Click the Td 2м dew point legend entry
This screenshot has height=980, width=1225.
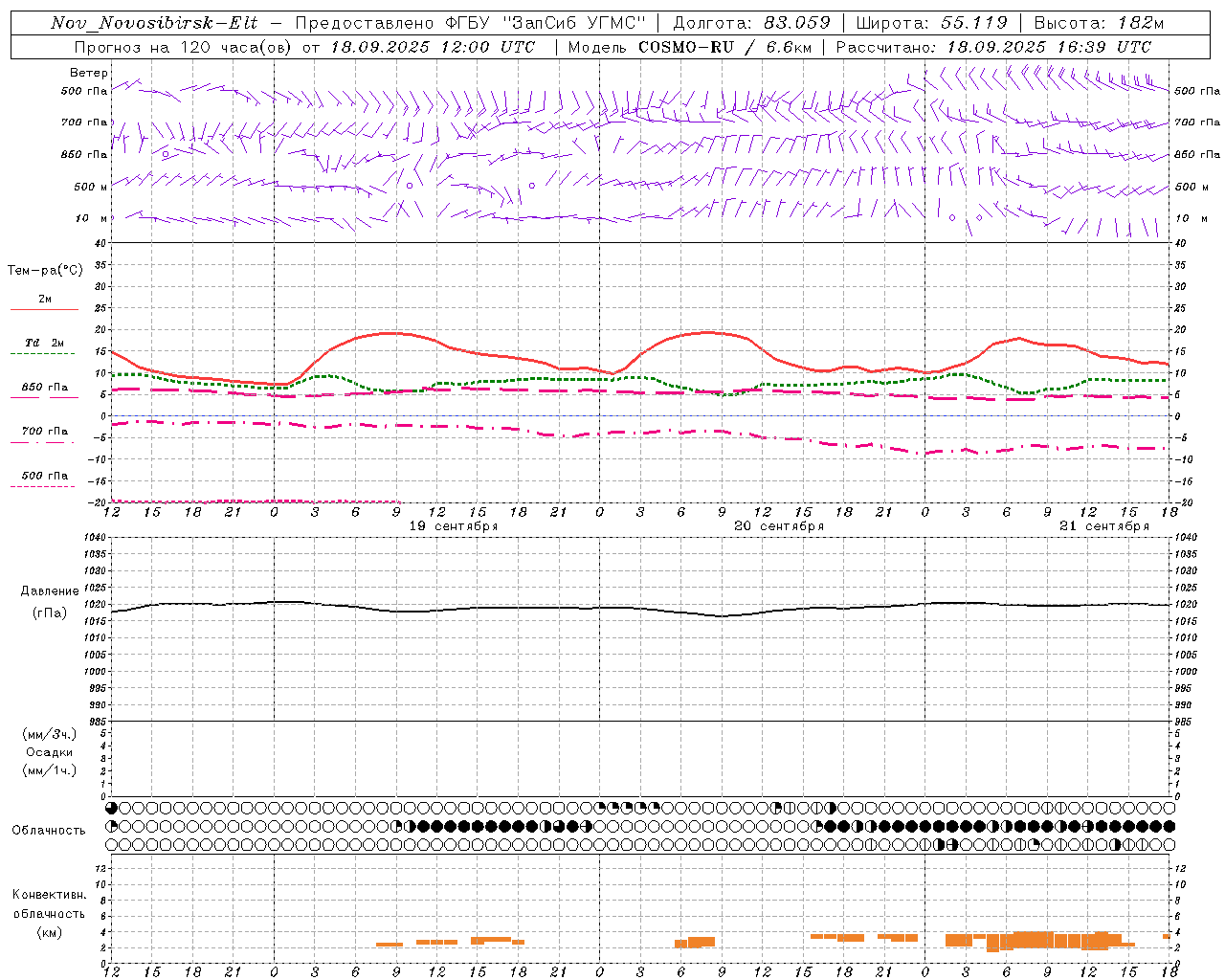point(44,343)
